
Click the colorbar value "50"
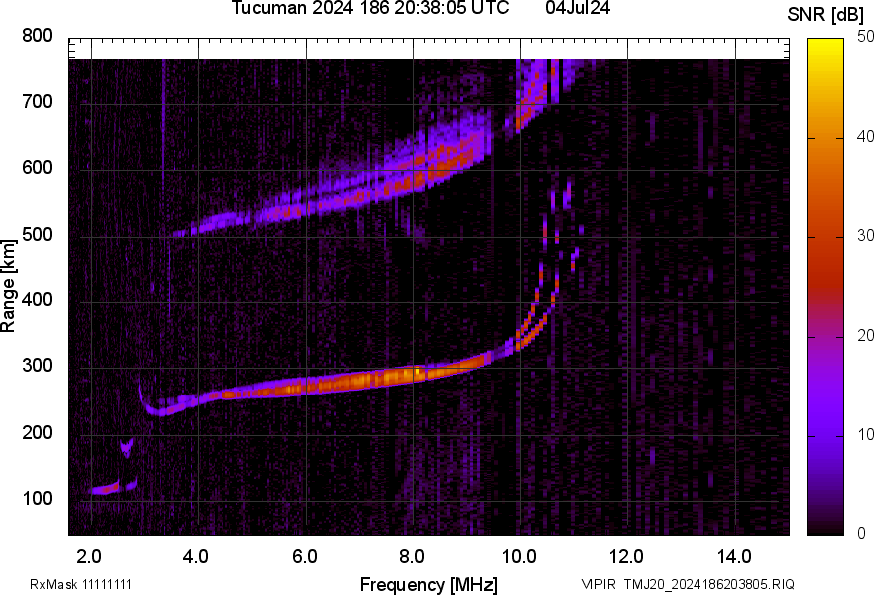[865, 36]
